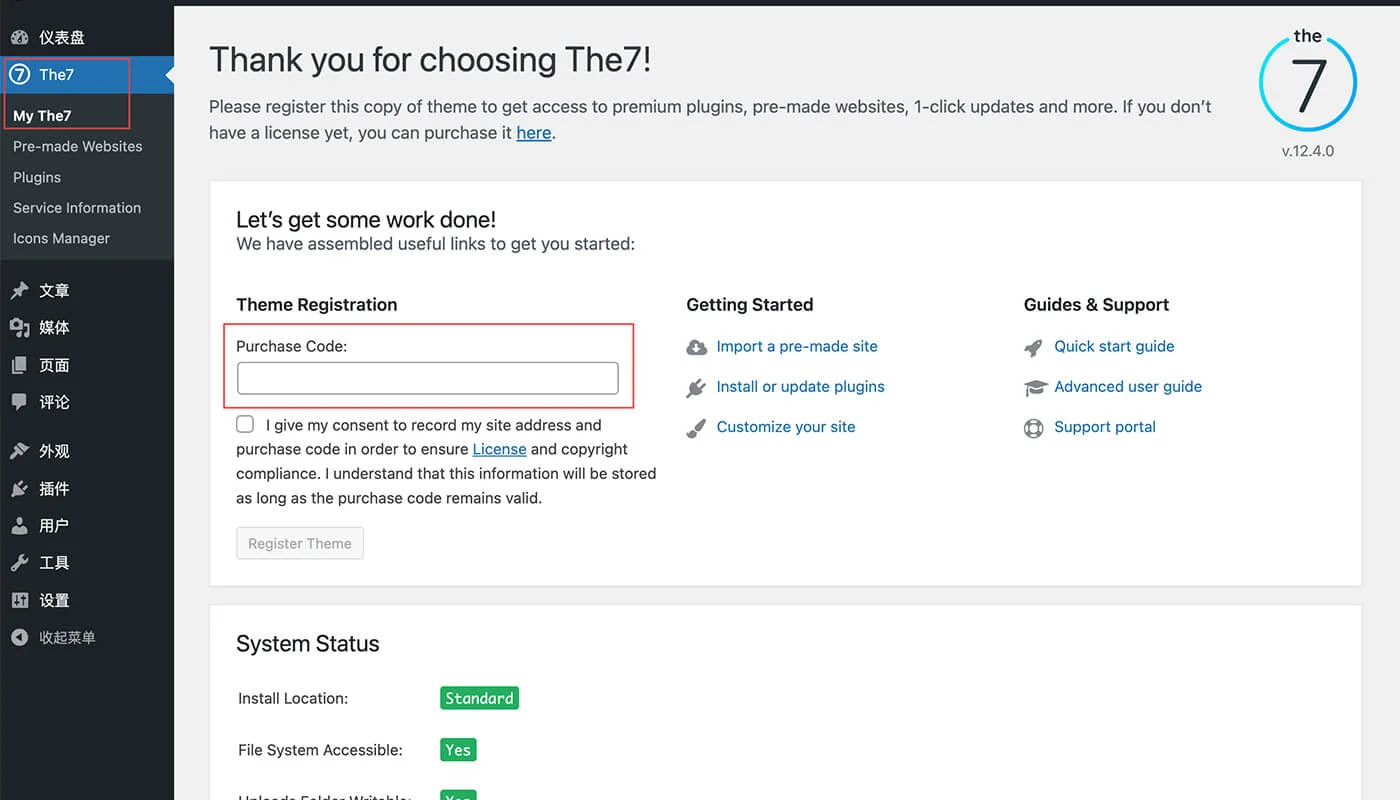Select Service Information in The7 submenu

[76, 208]
